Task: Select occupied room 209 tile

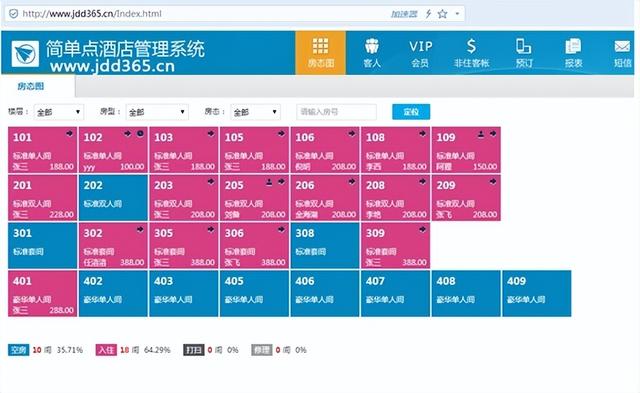Action: (x=466, y=198)
